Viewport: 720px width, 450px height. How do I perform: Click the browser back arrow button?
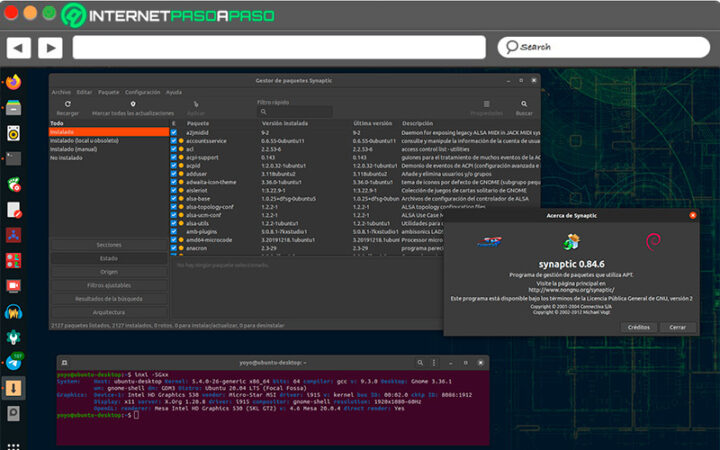(19, 48)
